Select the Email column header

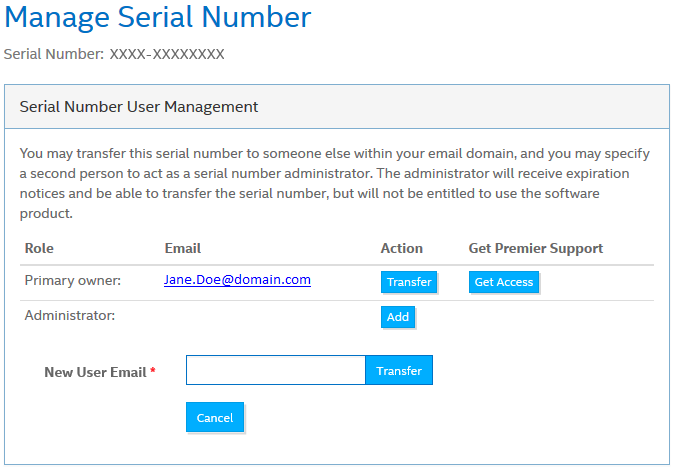182,248
